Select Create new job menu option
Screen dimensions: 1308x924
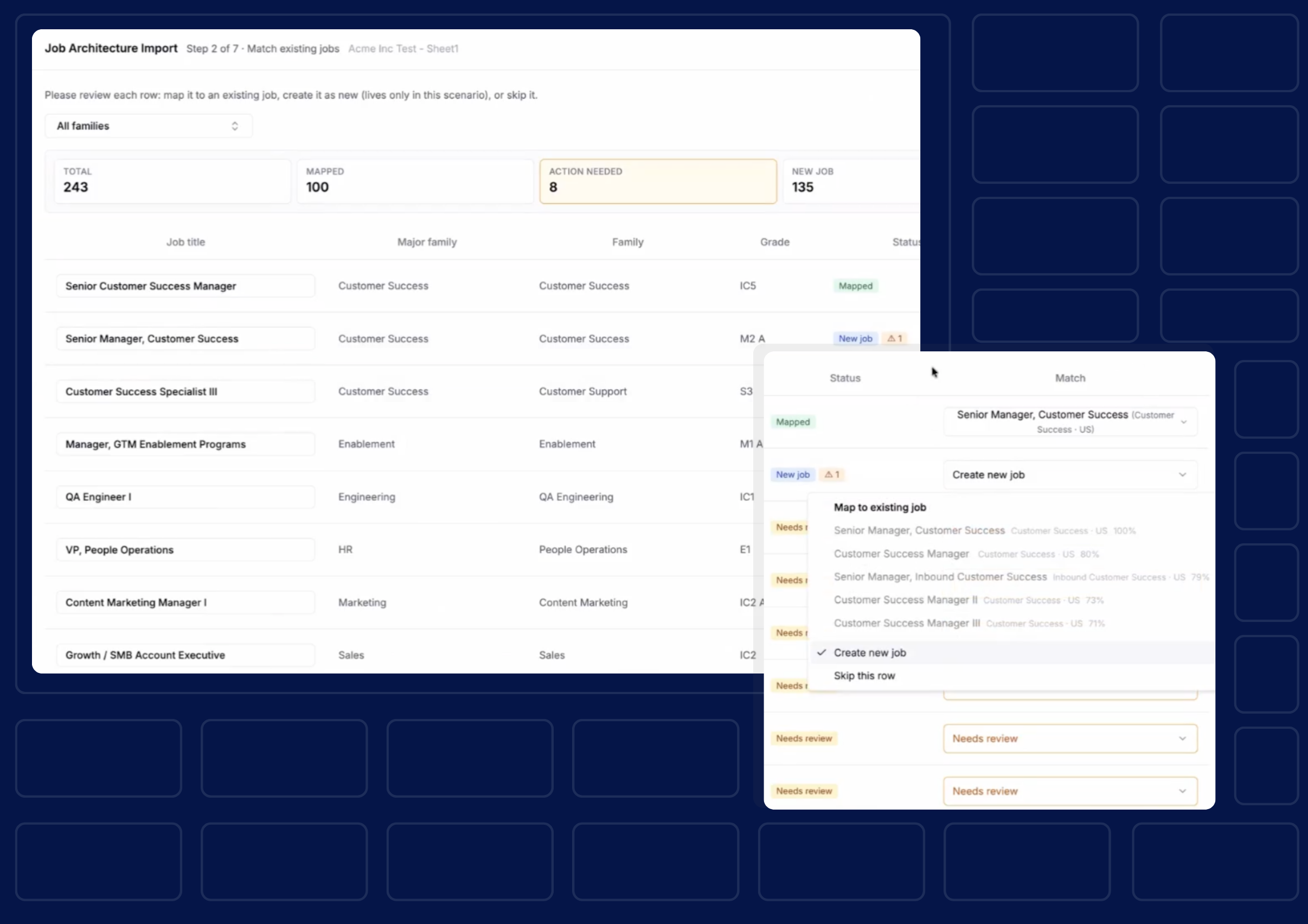pos(1011,653)
